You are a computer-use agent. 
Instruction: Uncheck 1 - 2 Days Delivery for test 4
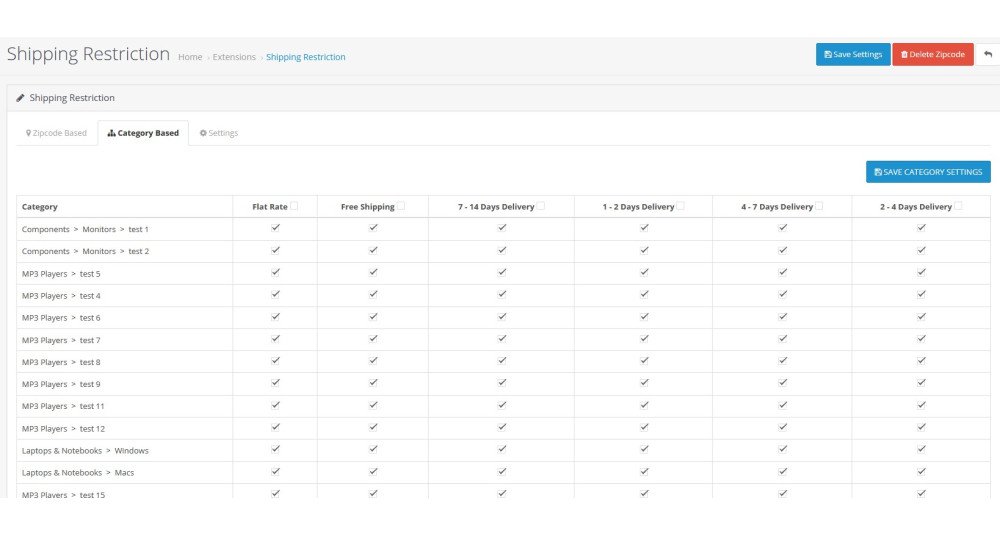coord(644,294)
